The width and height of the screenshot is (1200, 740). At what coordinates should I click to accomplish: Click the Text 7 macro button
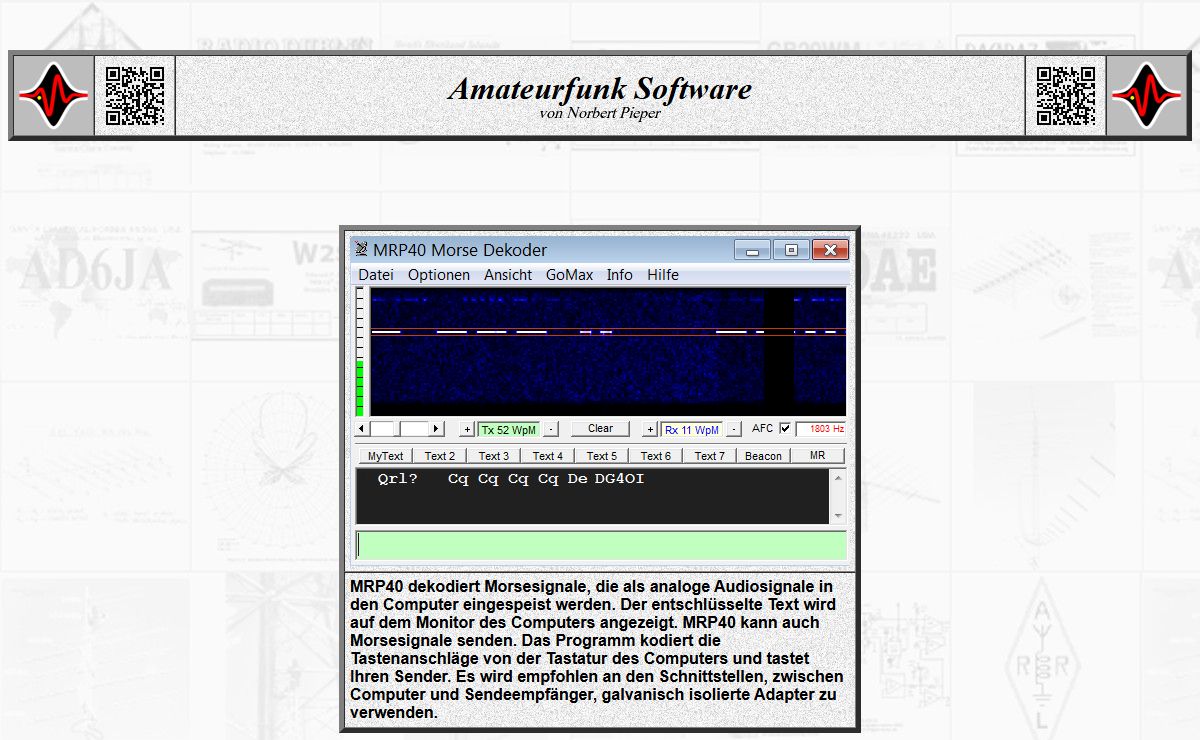(709, 456)
